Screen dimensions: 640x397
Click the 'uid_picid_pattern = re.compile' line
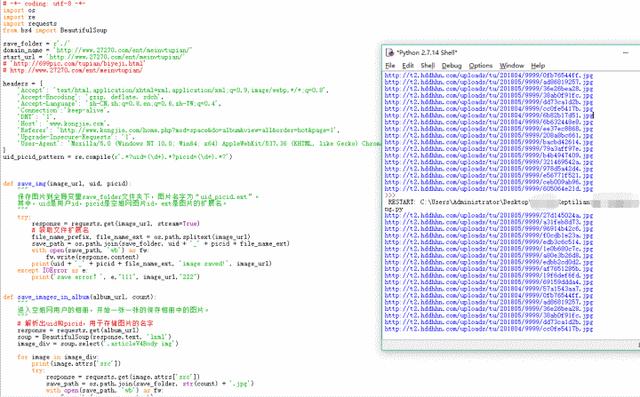[x=118, y=157]
